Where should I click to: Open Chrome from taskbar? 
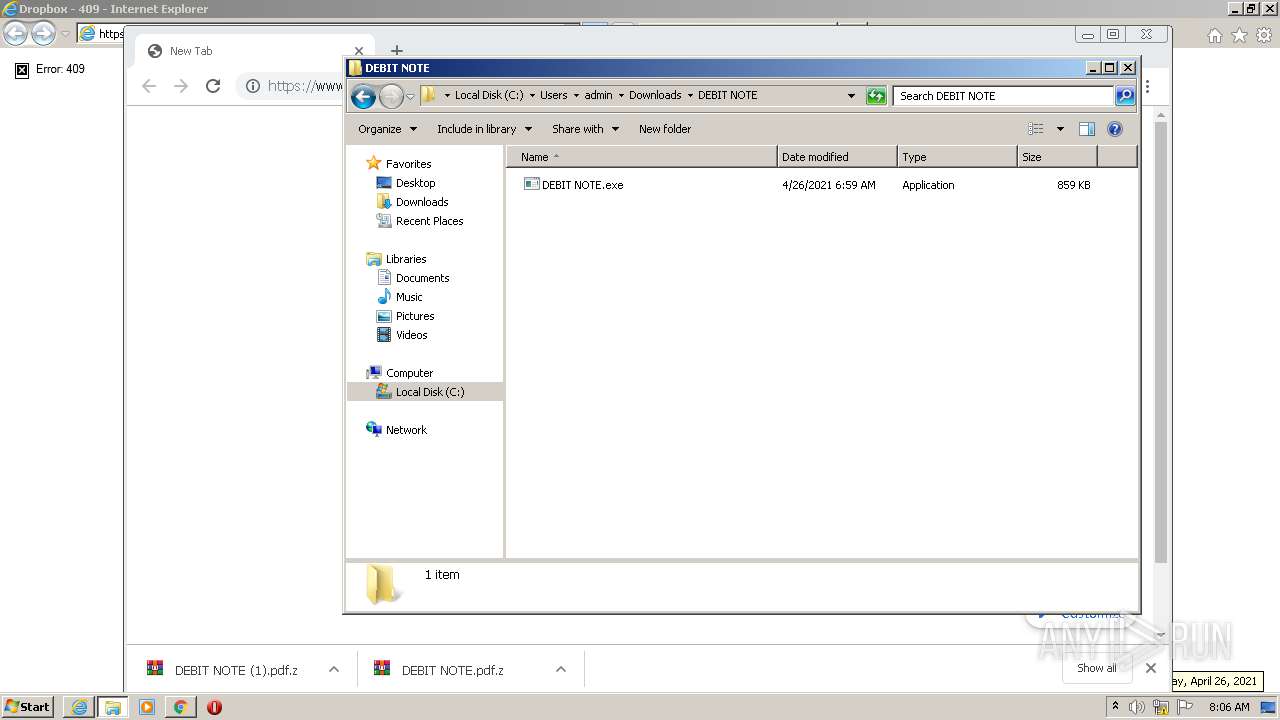[180, 707]
